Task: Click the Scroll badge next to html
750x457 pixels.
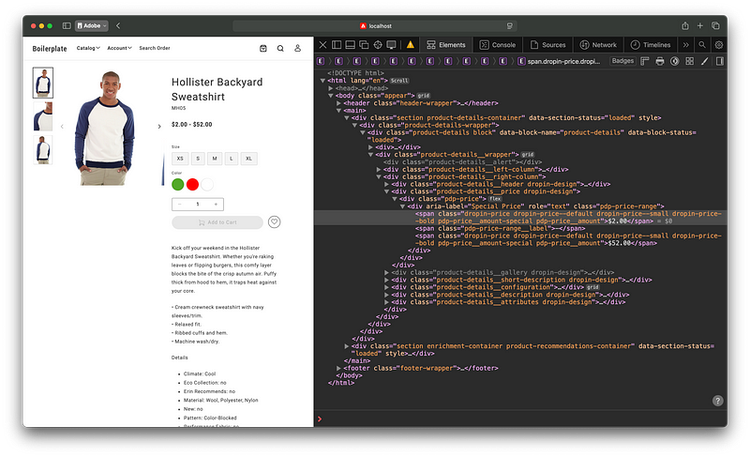Action: tap(399, 81)
